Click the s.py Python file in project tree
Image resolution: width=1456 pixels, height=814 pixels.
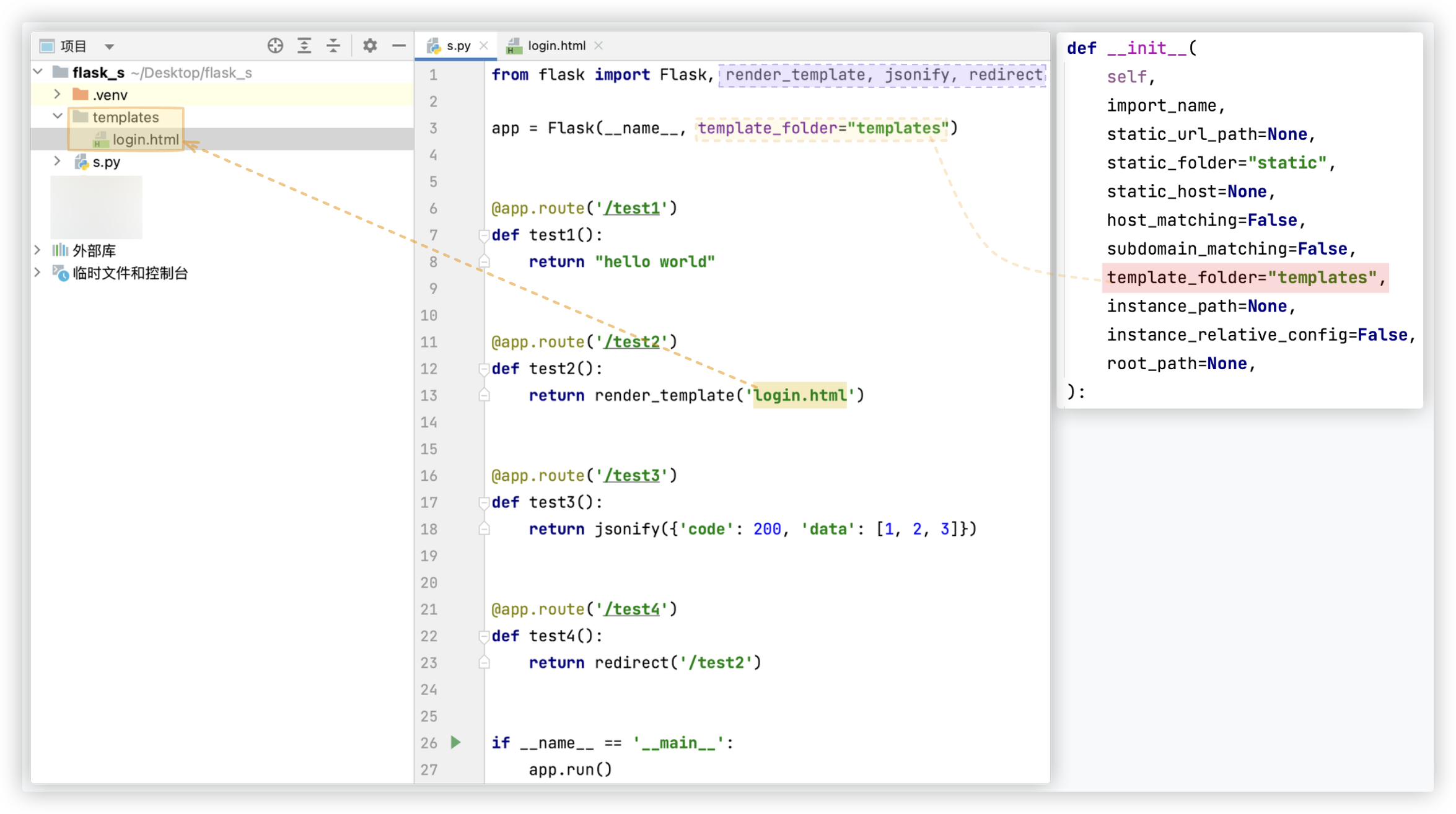pos(106,162)
